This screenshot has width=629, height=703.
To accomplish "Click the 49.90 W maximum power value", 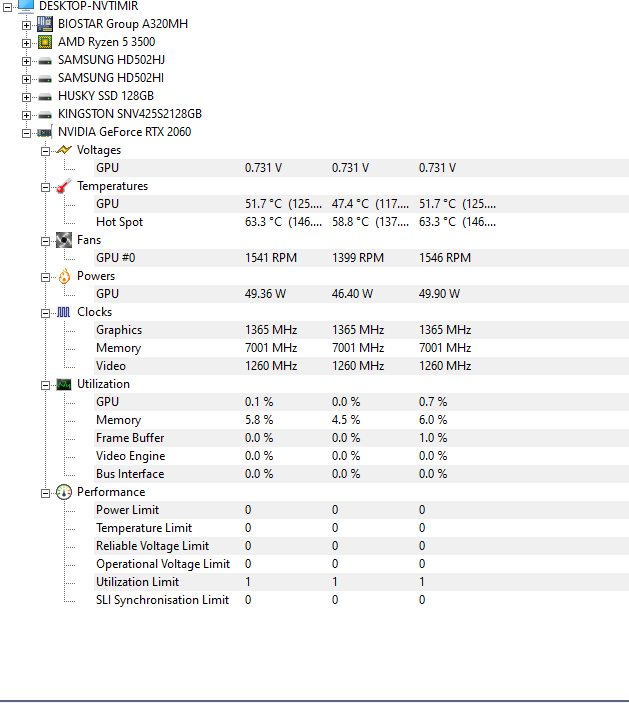I will pyautogui.click(x=439, y=294).
